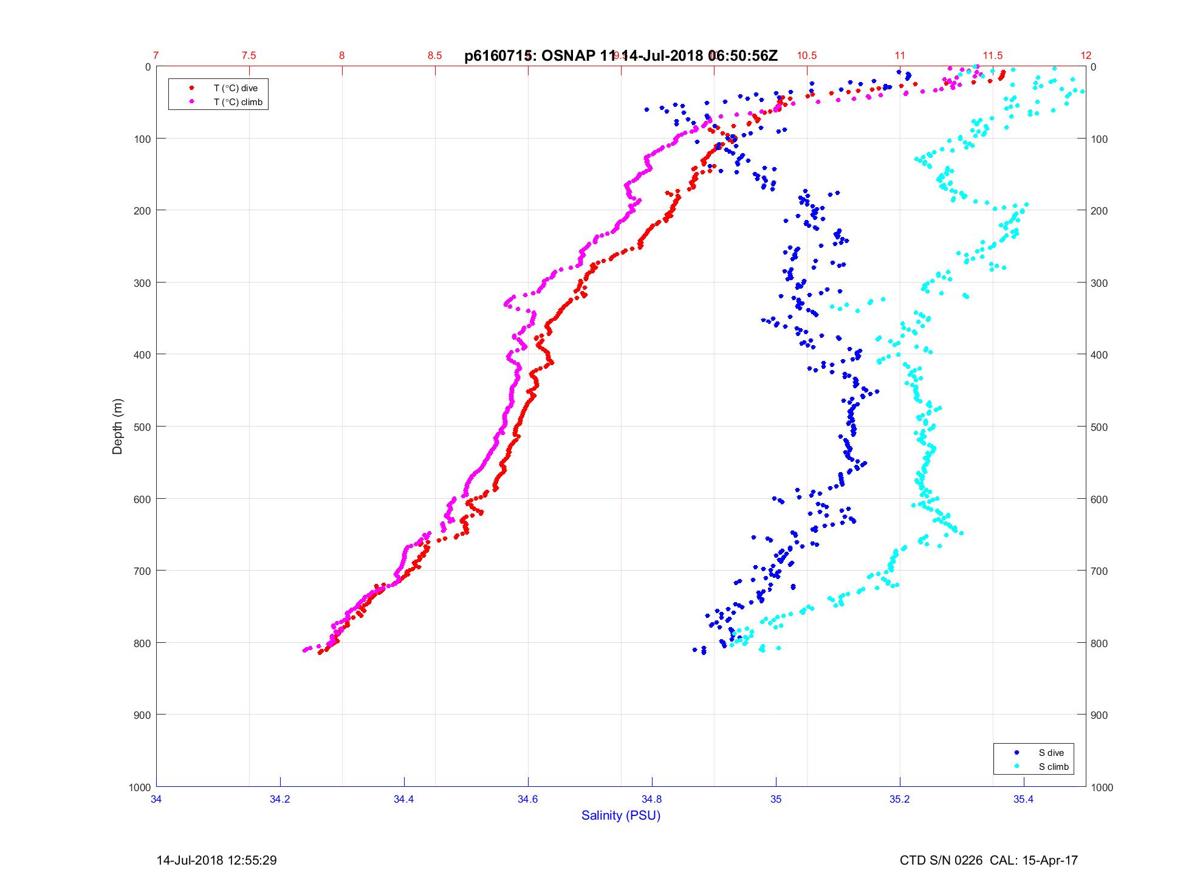The image size is (1200, 885).
Task: Click the plot title 'p6160715: OSNAP 11'
Action: [541, 56]
